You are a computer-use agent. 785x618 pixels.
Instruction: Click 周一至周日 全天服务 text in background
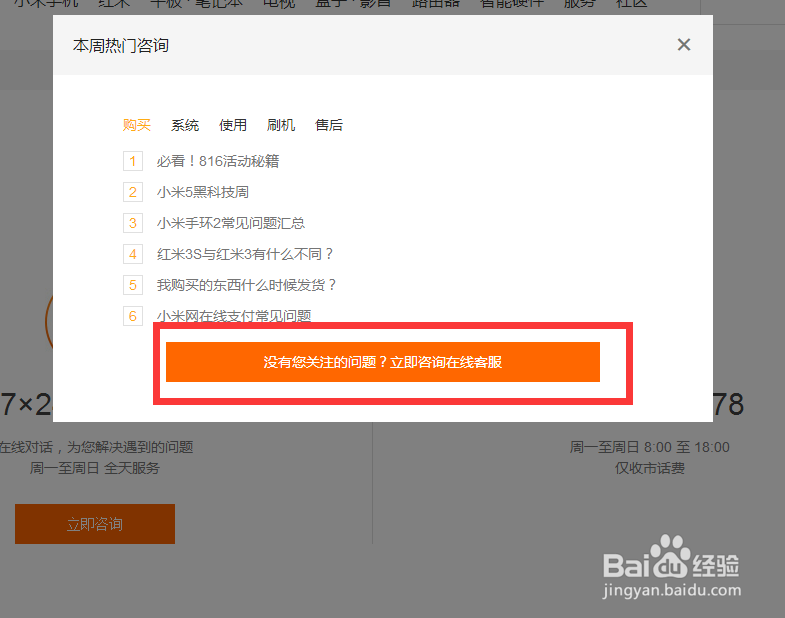tap(95, 468)
